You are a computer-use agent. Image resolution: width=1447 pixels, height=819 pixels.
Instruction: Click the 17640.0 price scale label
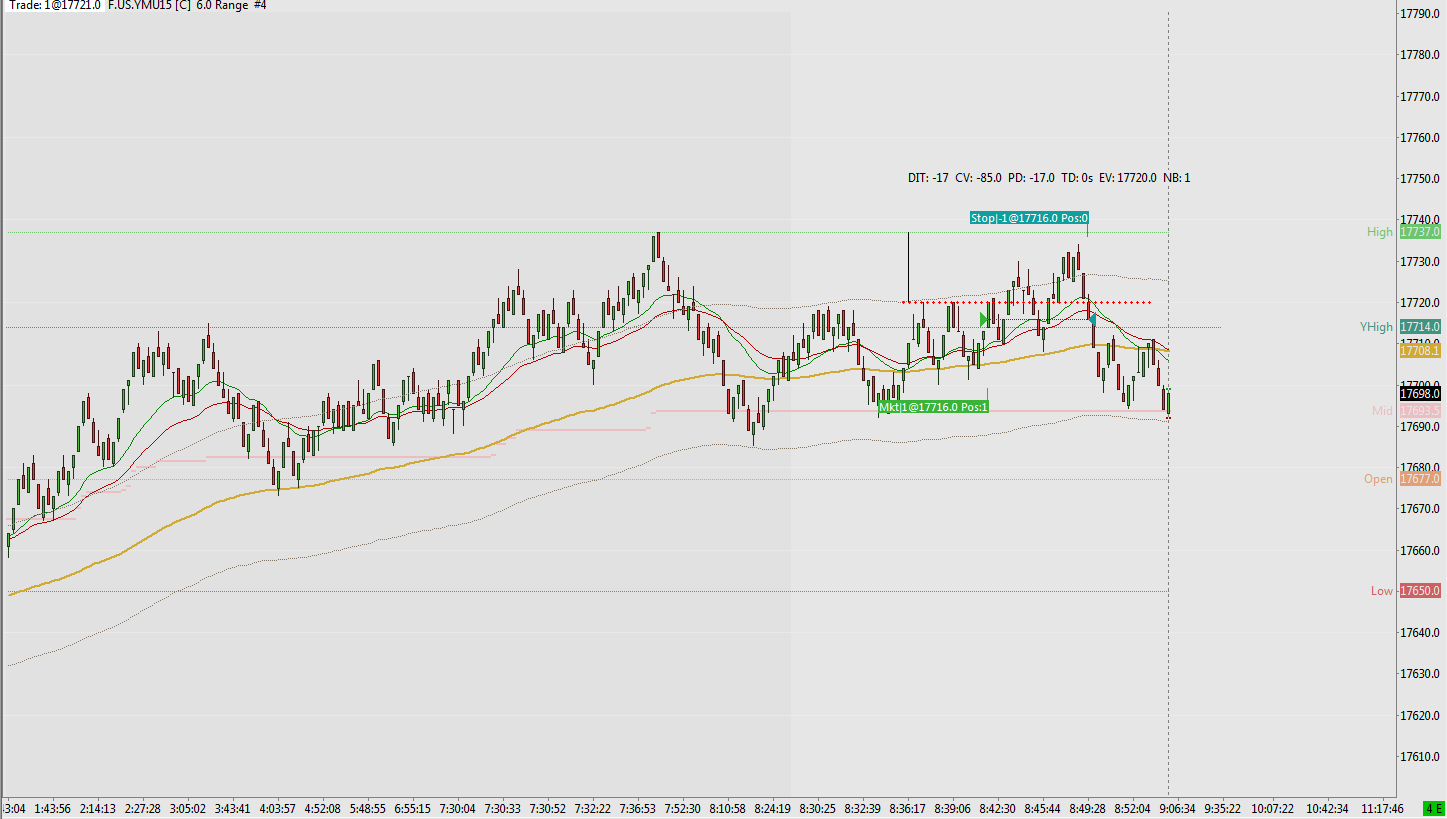1421,632
